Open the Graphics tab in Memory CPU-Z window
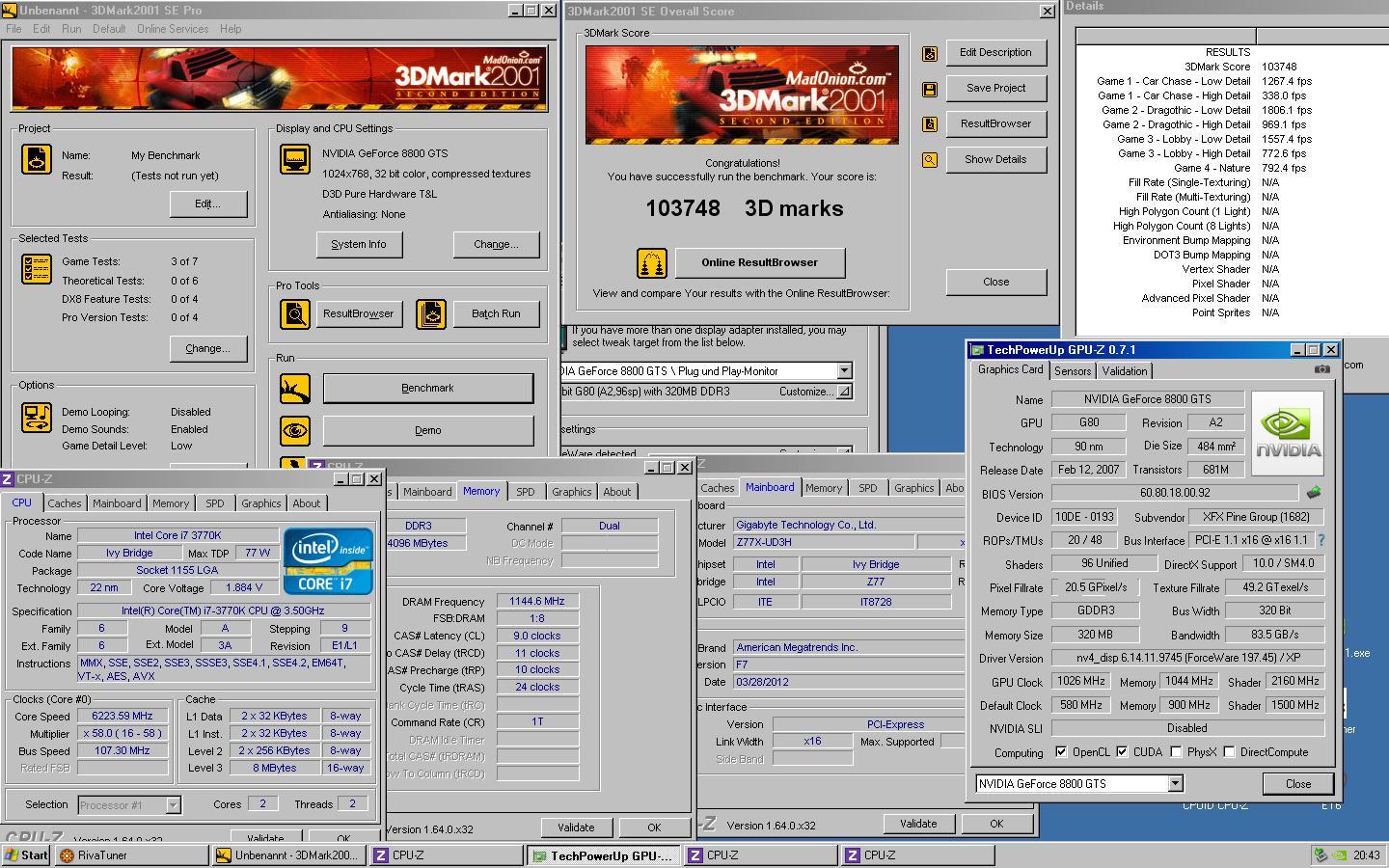This screenshot has width=1389, height=868. (571, 492)
